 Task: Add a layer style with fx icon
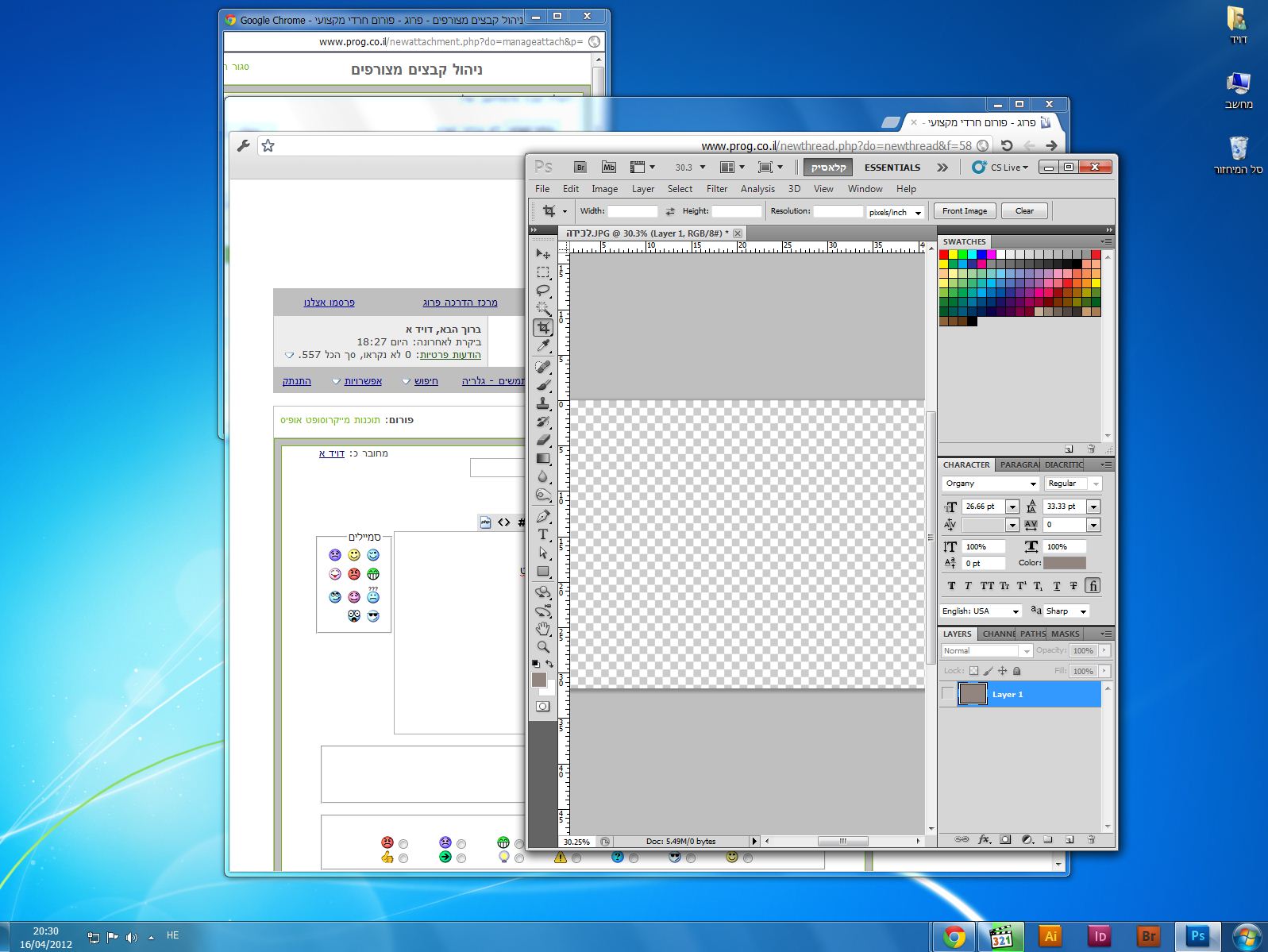click(x=984, y=839)
